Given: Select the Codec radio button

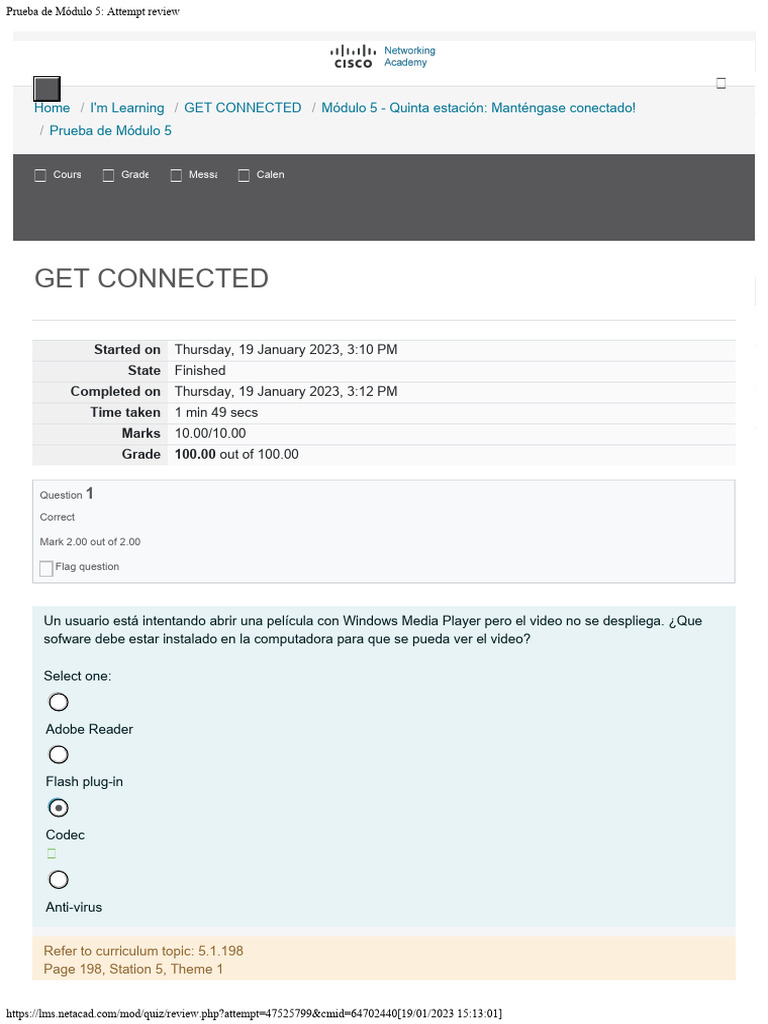Looking at the screenshot, I should [x=59, y=807].
